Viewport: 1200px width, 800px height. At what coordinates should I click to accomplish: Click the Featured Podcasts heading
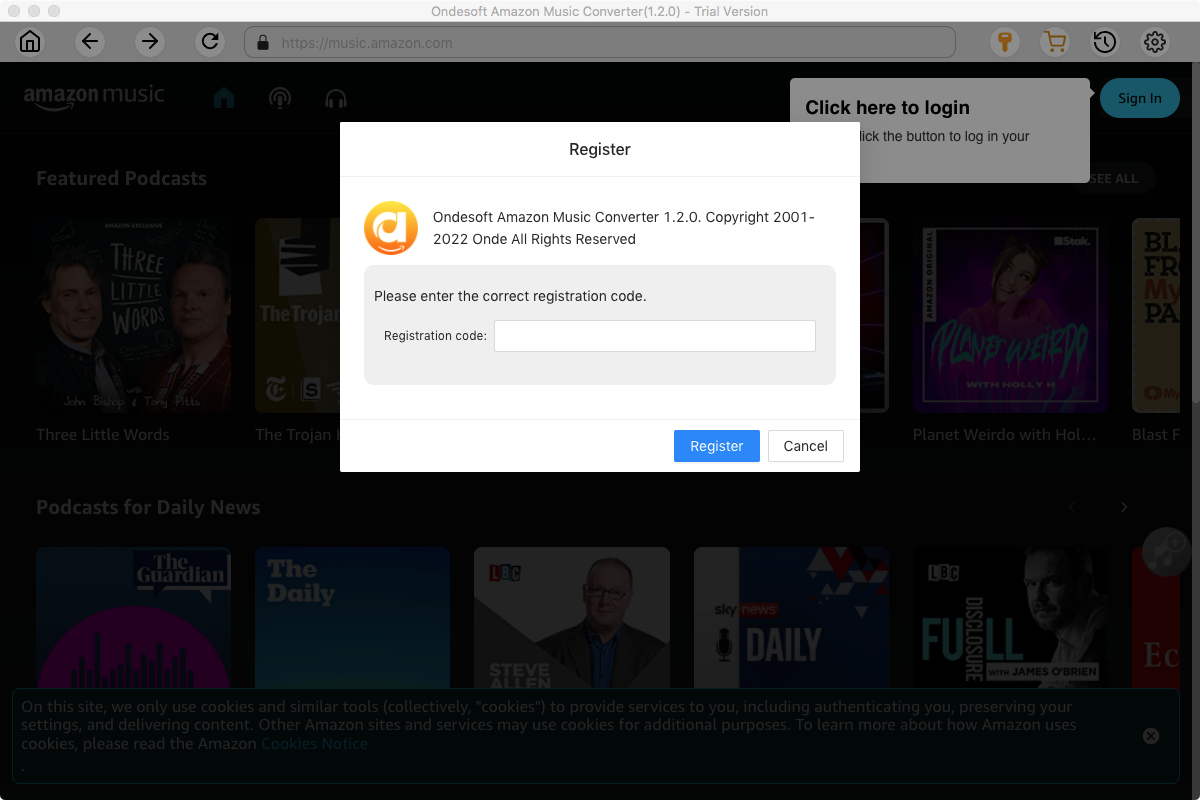pos(122,178)
